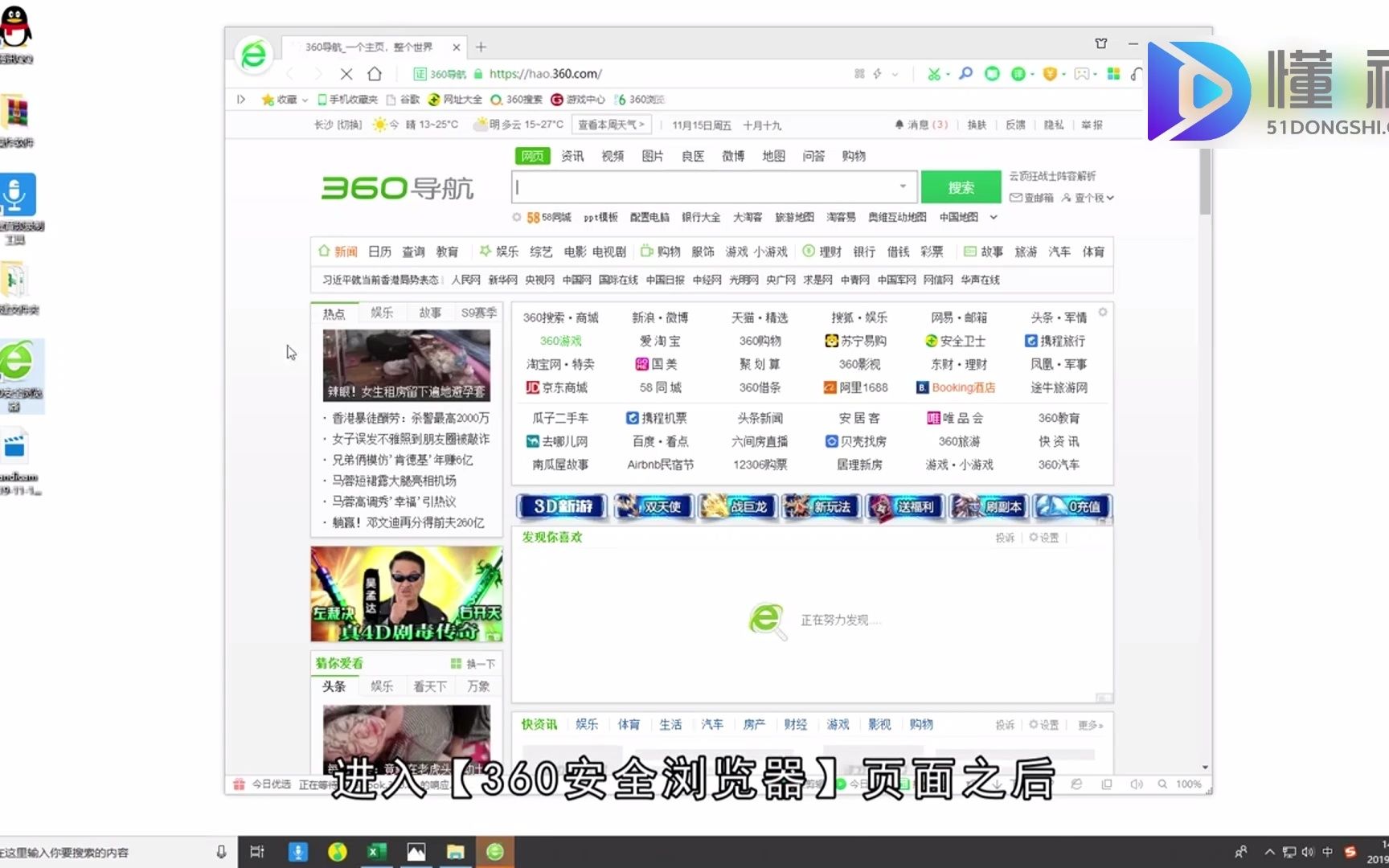Open the 携程旅行 site link
Screen dimensions: 1389x868
pyautogui.click(x=1055, y=341)
